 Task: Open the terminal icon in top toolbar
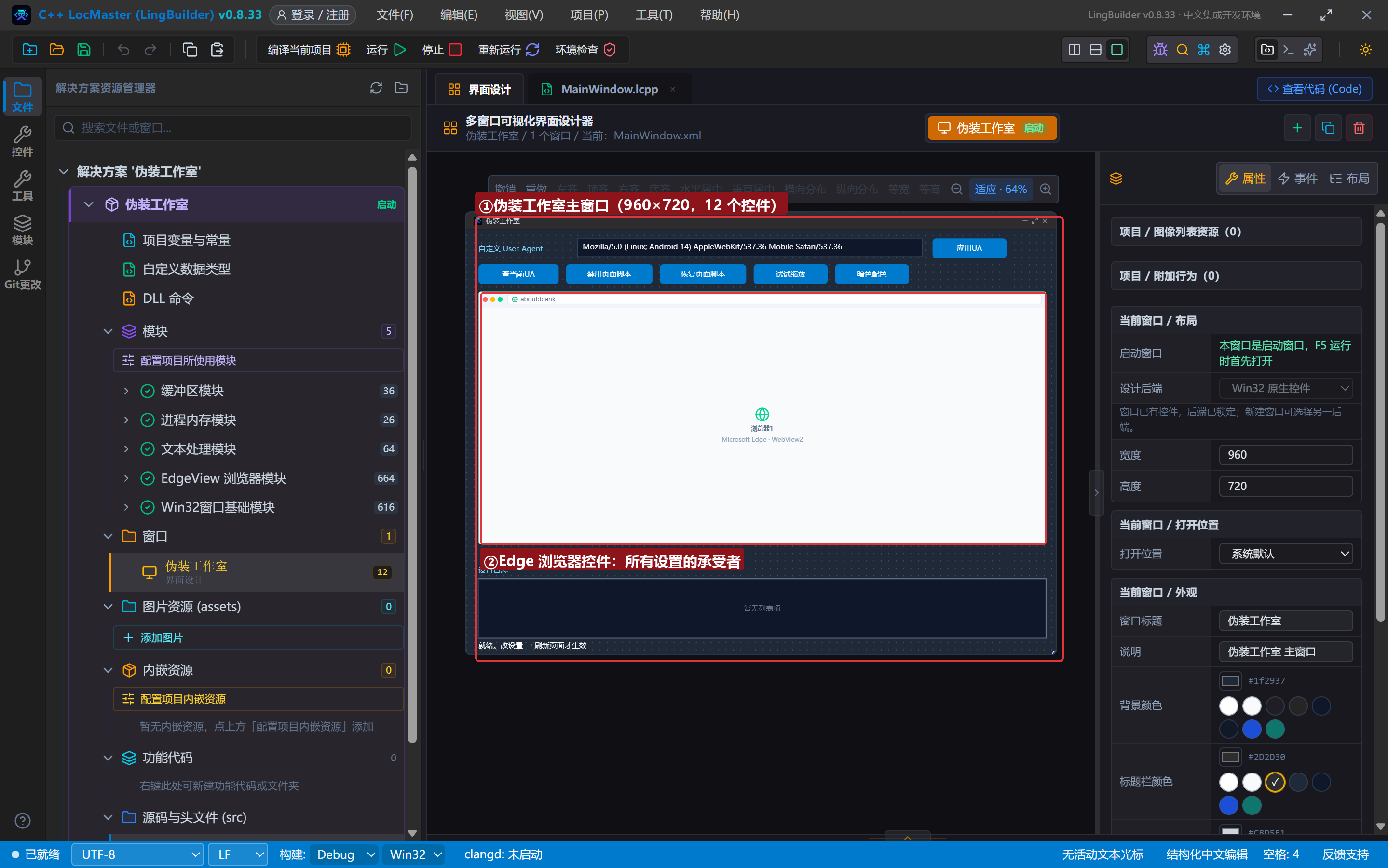point(1288,50)
